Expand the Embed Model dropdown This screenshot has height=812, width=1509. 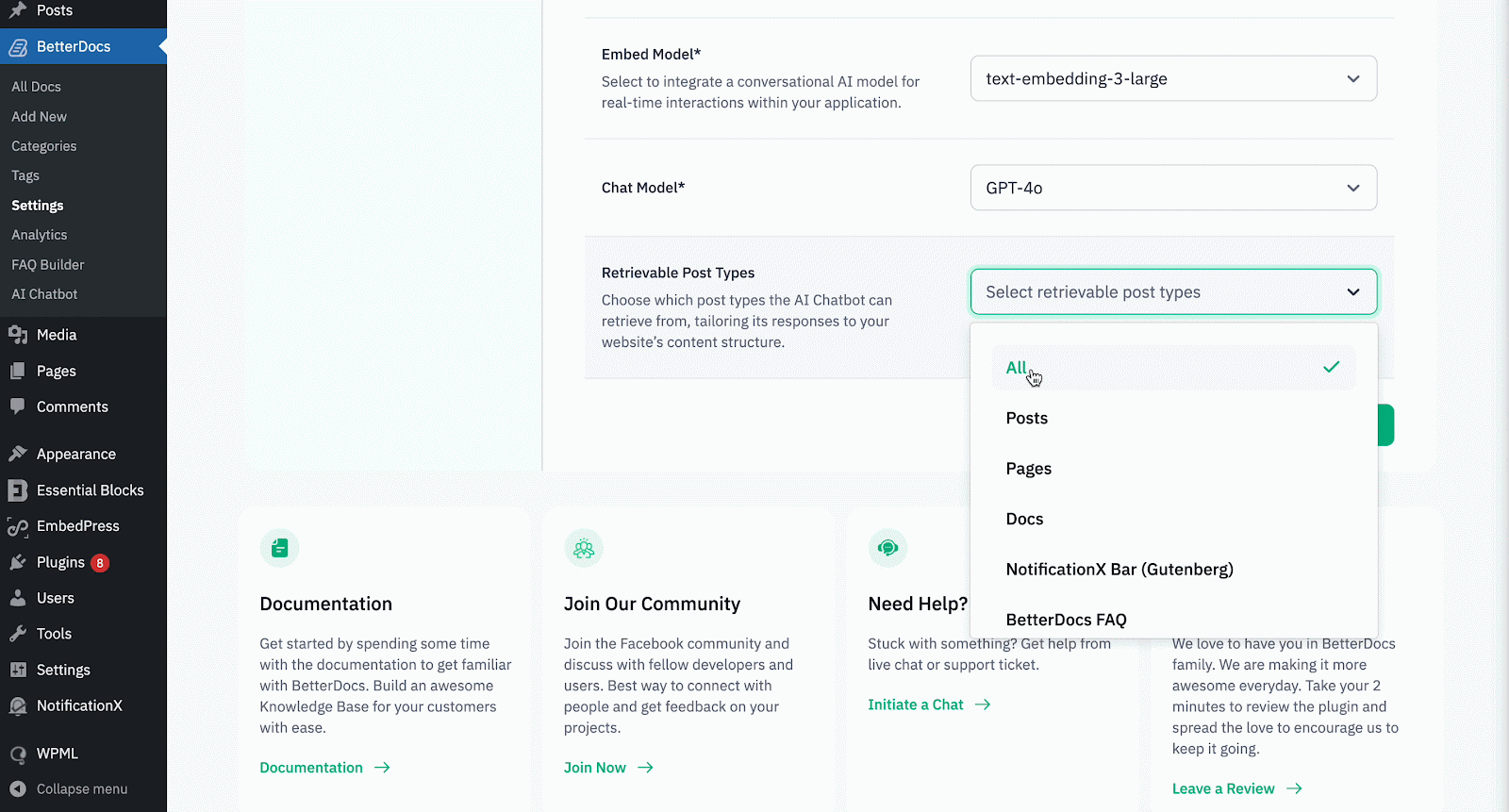[1172, 78]
